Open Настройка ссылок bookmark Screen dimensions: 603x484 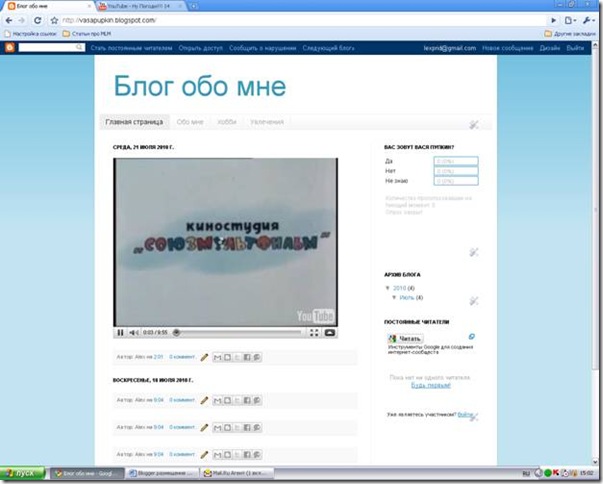coord(30,34)
